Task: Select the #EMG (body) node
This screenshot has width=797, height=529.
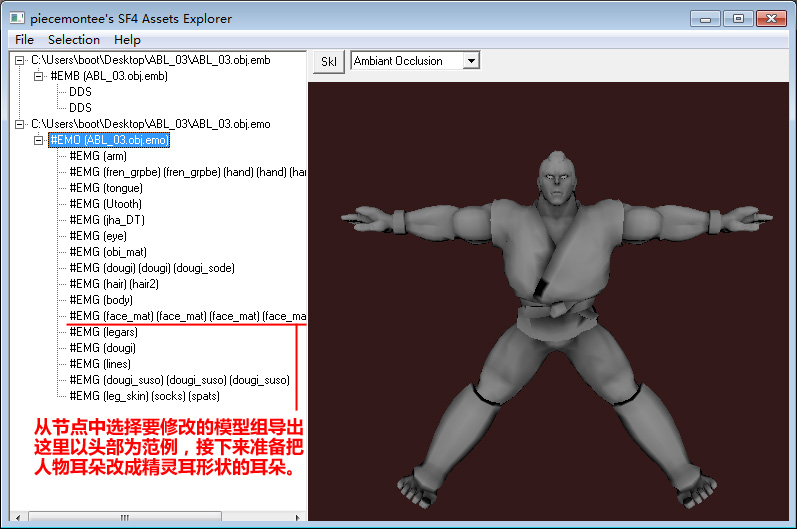Action: pyautogui.click(x=101, y=300)
